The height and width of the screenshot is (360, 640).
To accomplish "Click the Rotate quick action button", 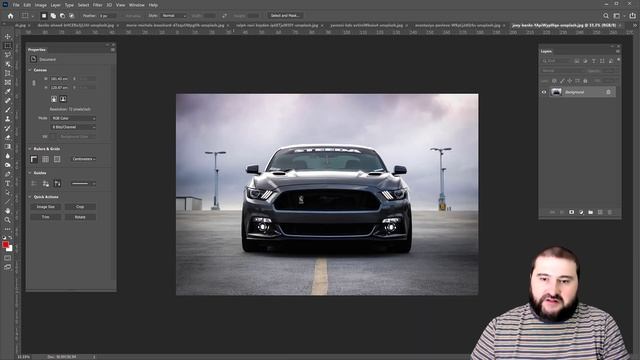I will point(80,217).
